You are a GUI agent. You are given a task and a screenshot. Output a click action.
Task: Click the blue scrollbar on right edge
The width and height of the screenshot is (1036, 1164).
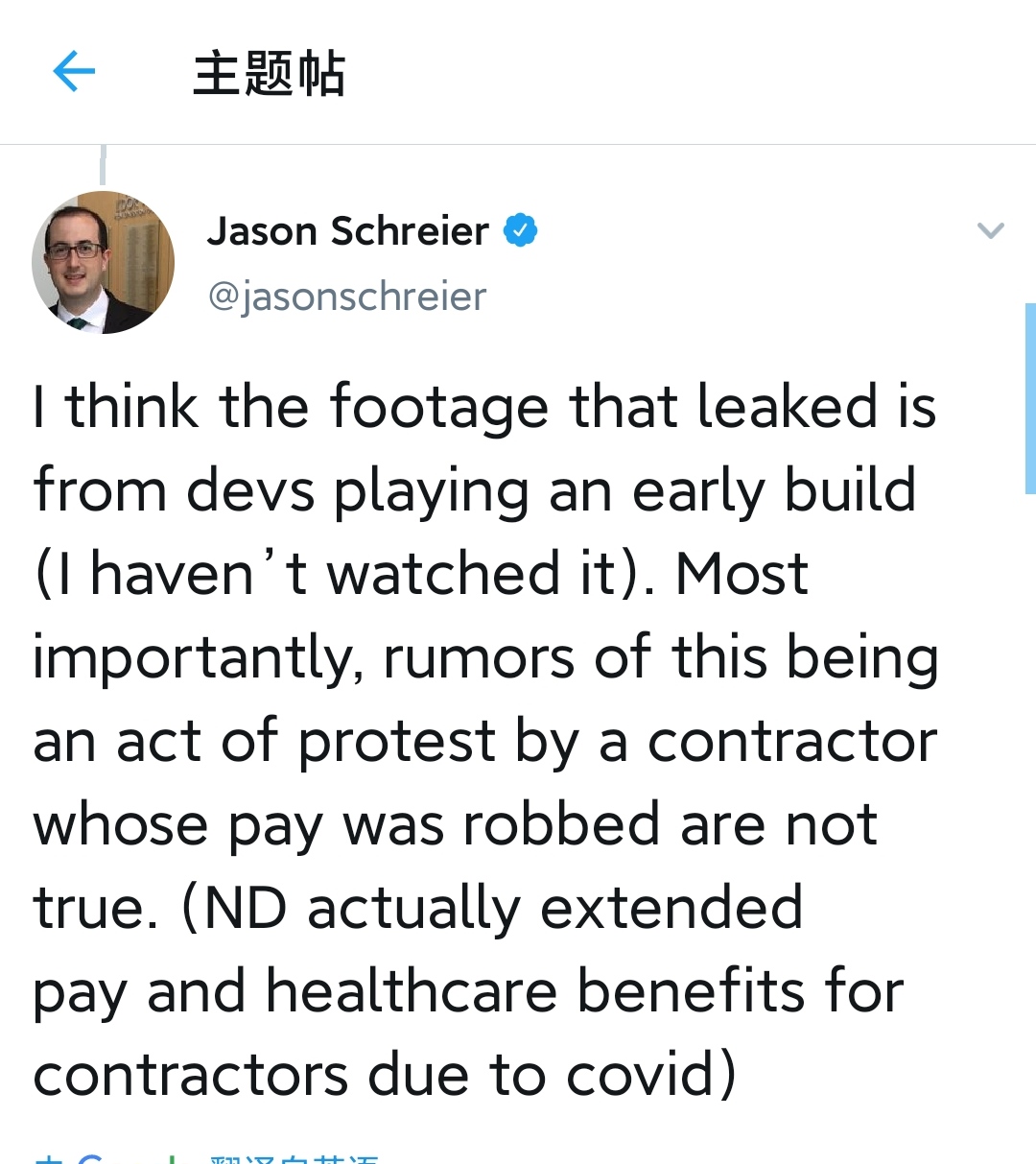[1030, 398]
